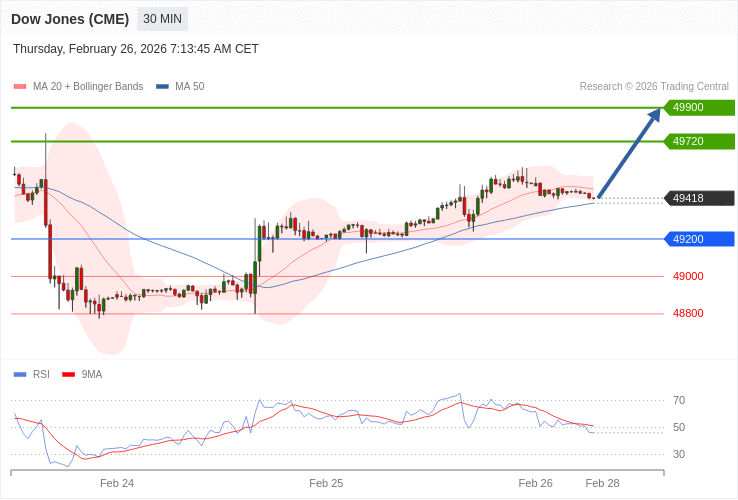
Task: Select the MA 20 + Bollinger Bands legend label
Action: coord(88,87)
